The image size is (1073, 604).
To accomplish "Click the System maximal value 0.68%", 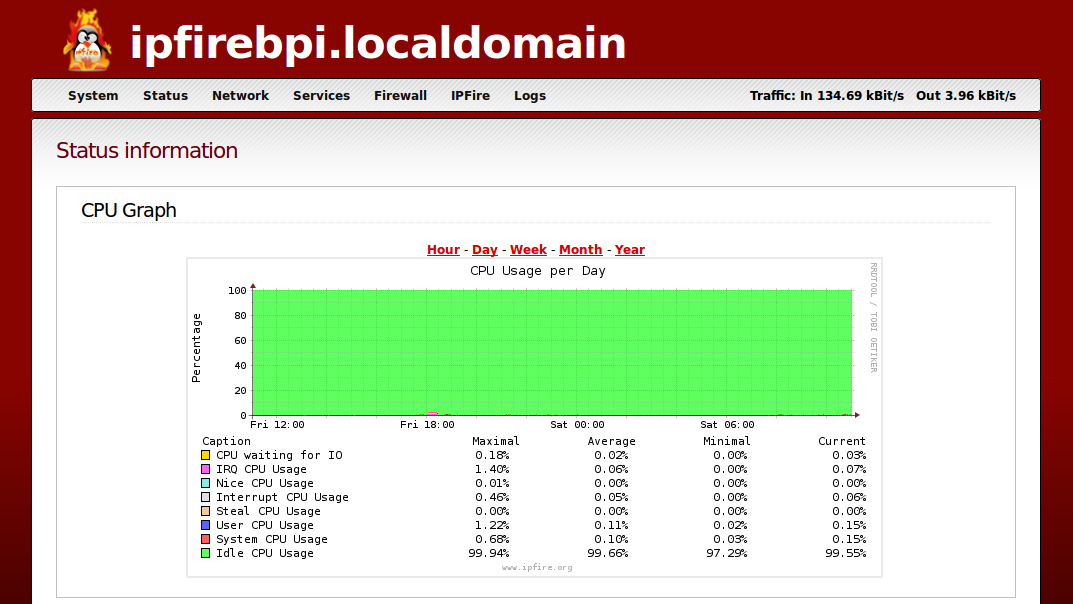I will (492, 539).
